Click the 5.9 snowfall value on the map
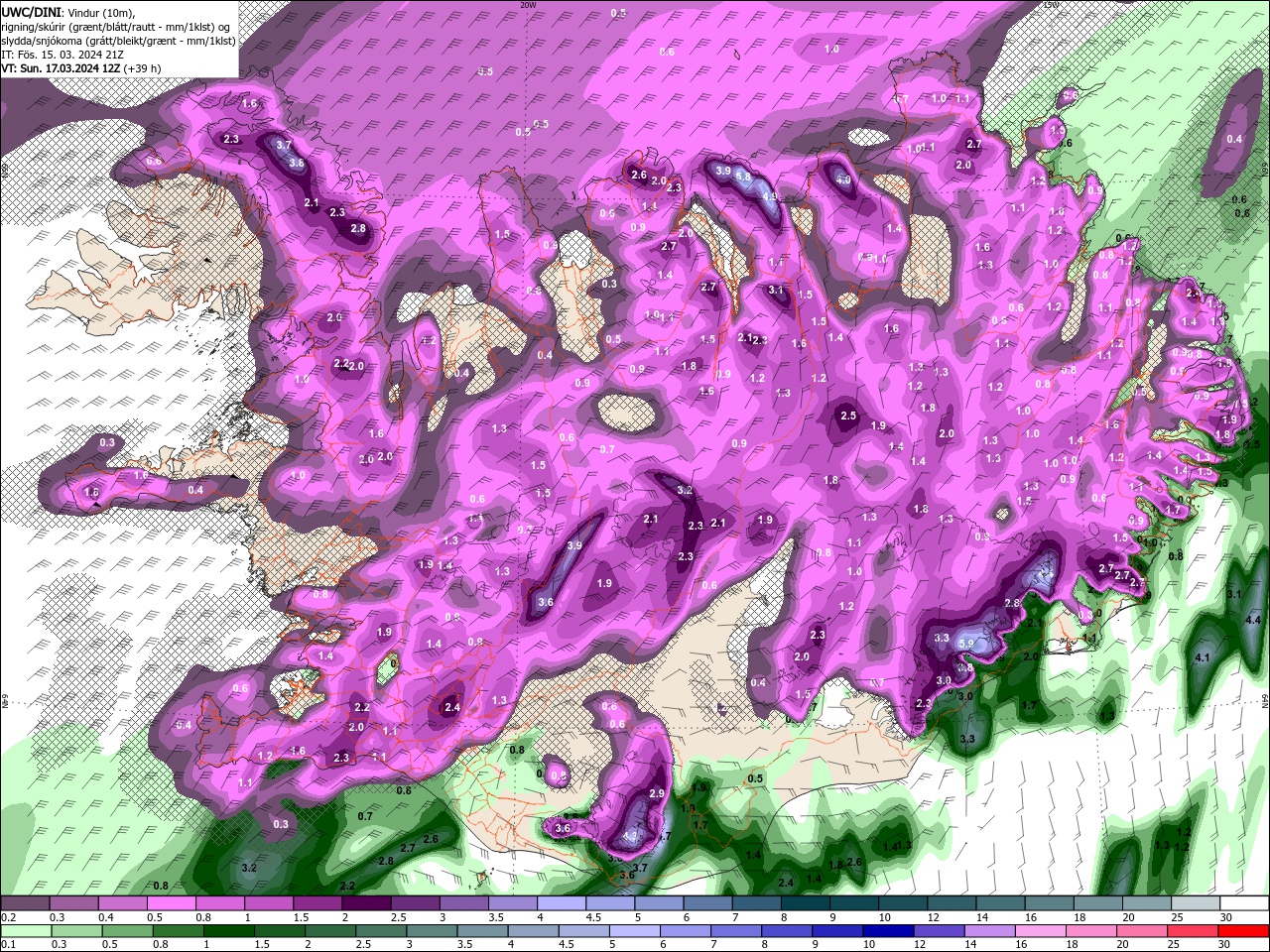Screen dimensions: 1270x952 click(x=966, y=644)
